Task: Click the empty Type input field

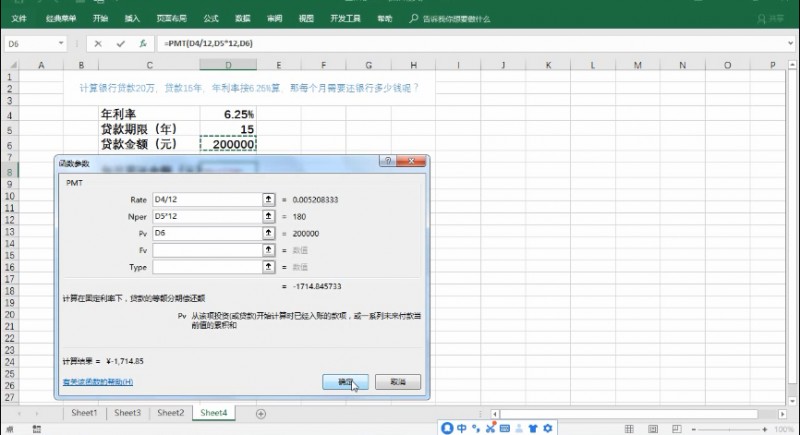Action: pyautogui.click(x=207, y=267)
